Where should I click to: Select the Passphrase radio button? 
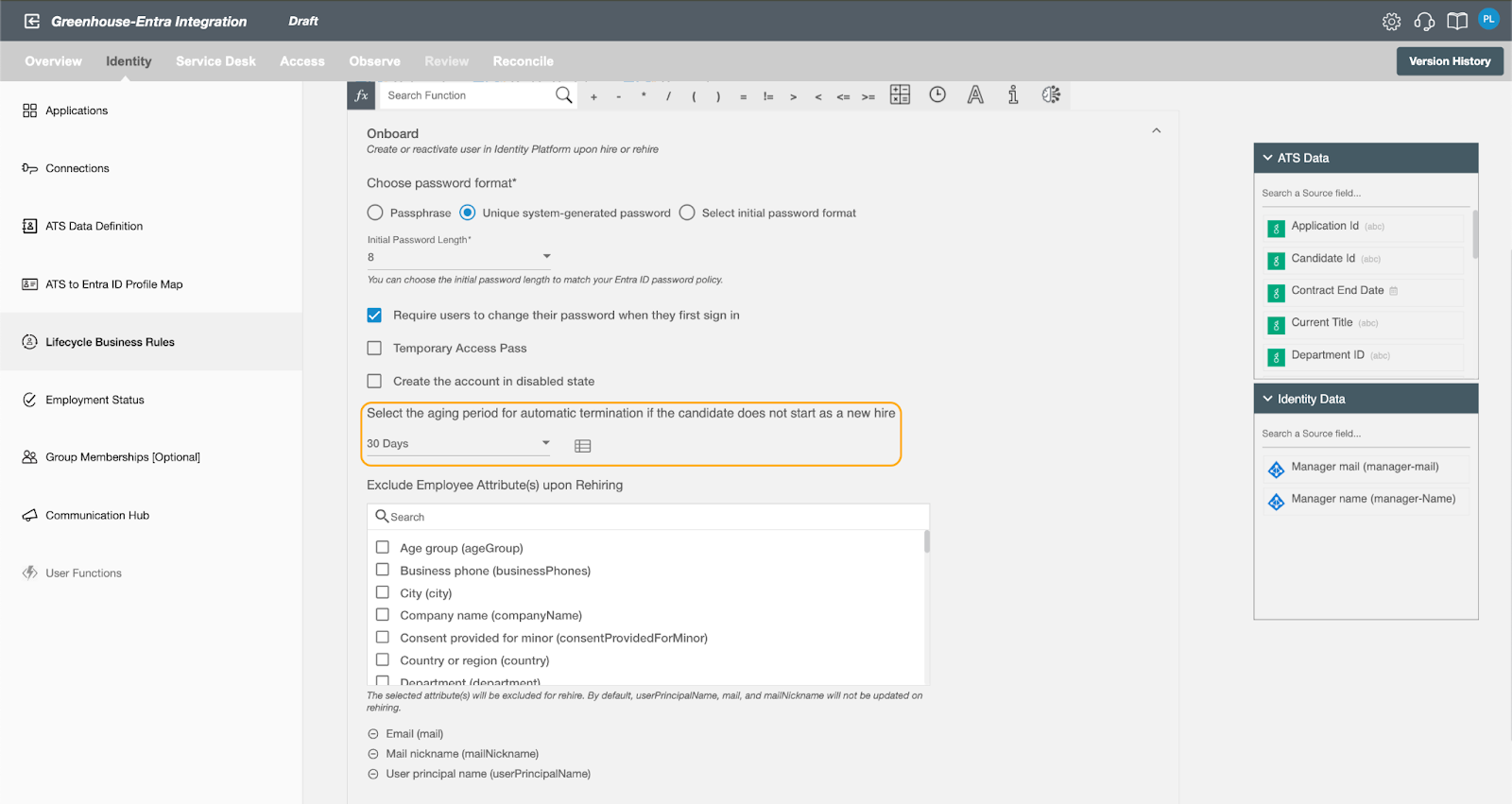click(375, 213)
